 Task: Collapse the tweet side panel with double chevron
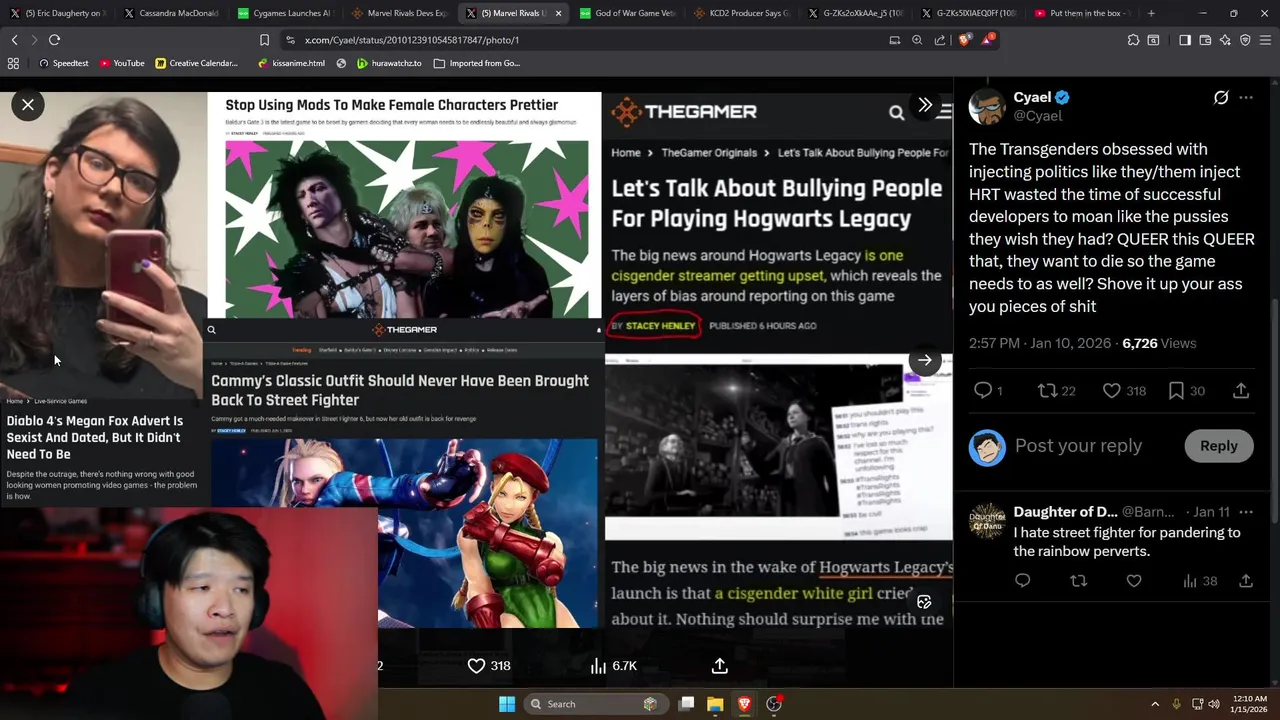[925, 105]
